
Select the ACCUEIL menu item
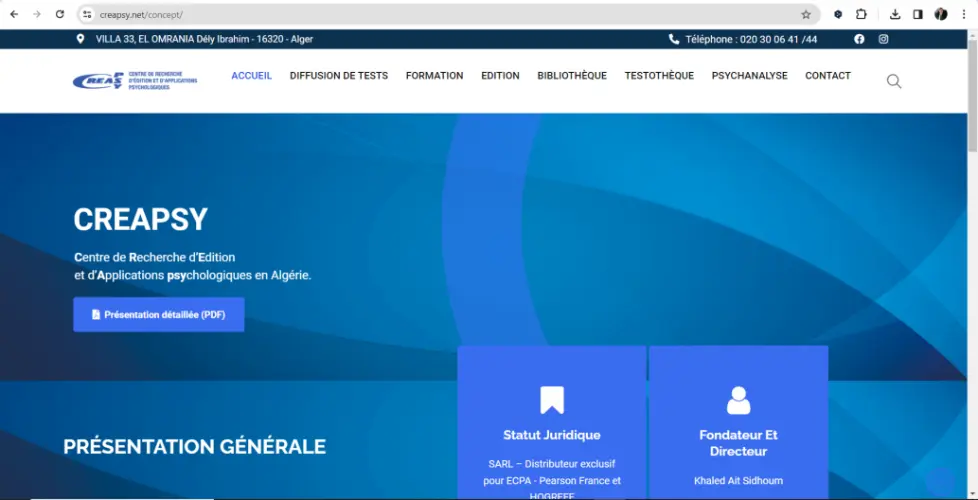coord(251,75)
